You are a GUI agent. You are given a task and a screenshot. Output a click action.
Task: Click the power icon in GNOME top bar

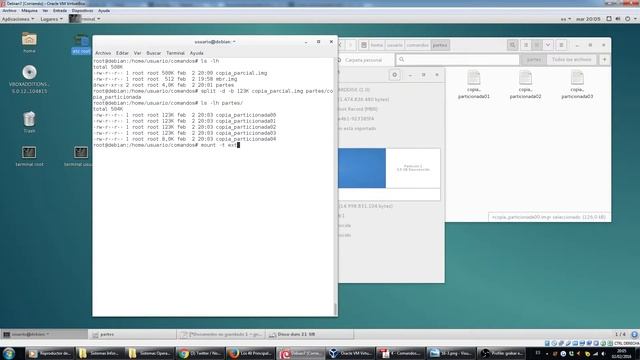click(x=627, y=19)
